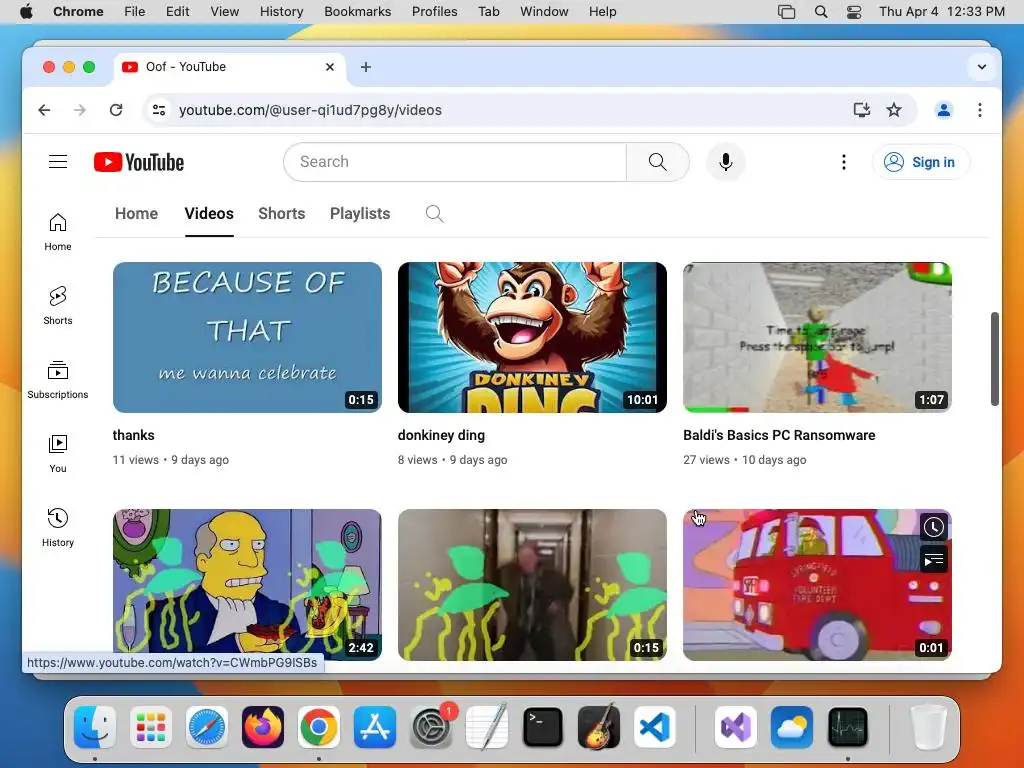The image size is (1024, 768).
Task: Open the hallway thumbnail video 0:15
Action: pyautogui.click(x=532, y=584)
